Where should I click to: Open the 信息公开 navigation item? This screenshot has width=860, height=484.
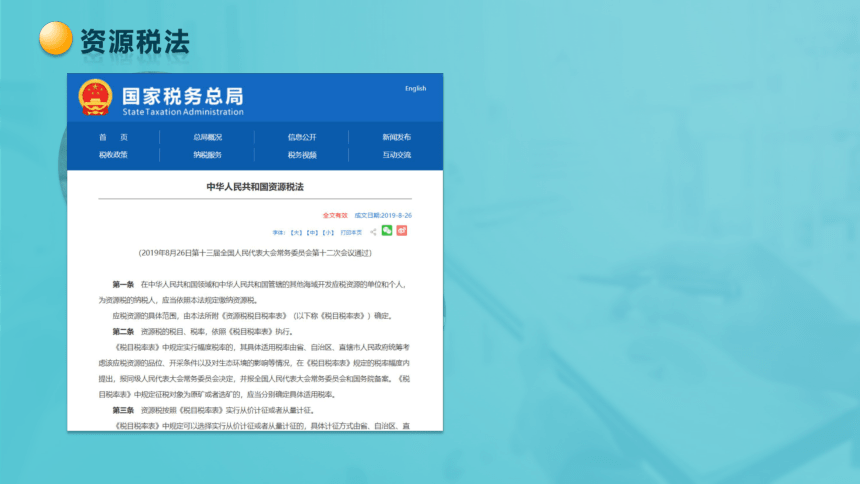coord(302,137)
